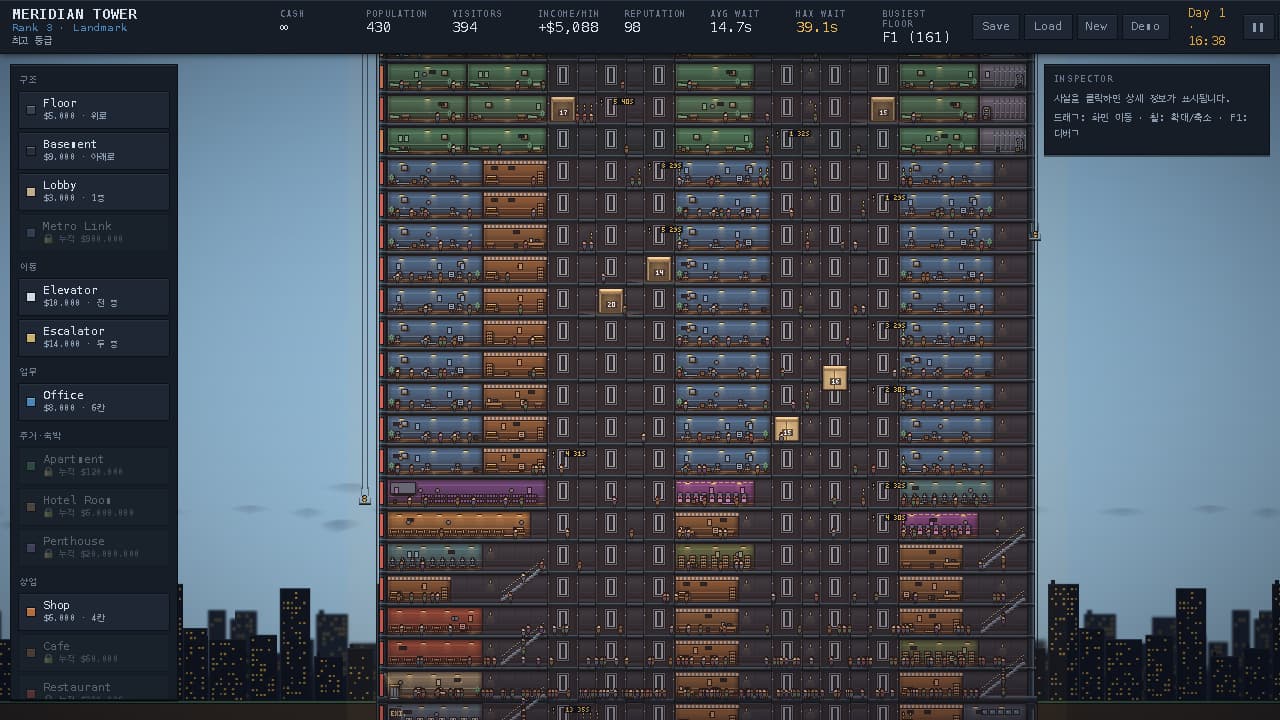This screenshot has height=720, width=1280.
Task: Pick the Elevator build tool
Action: pos(94,296)
